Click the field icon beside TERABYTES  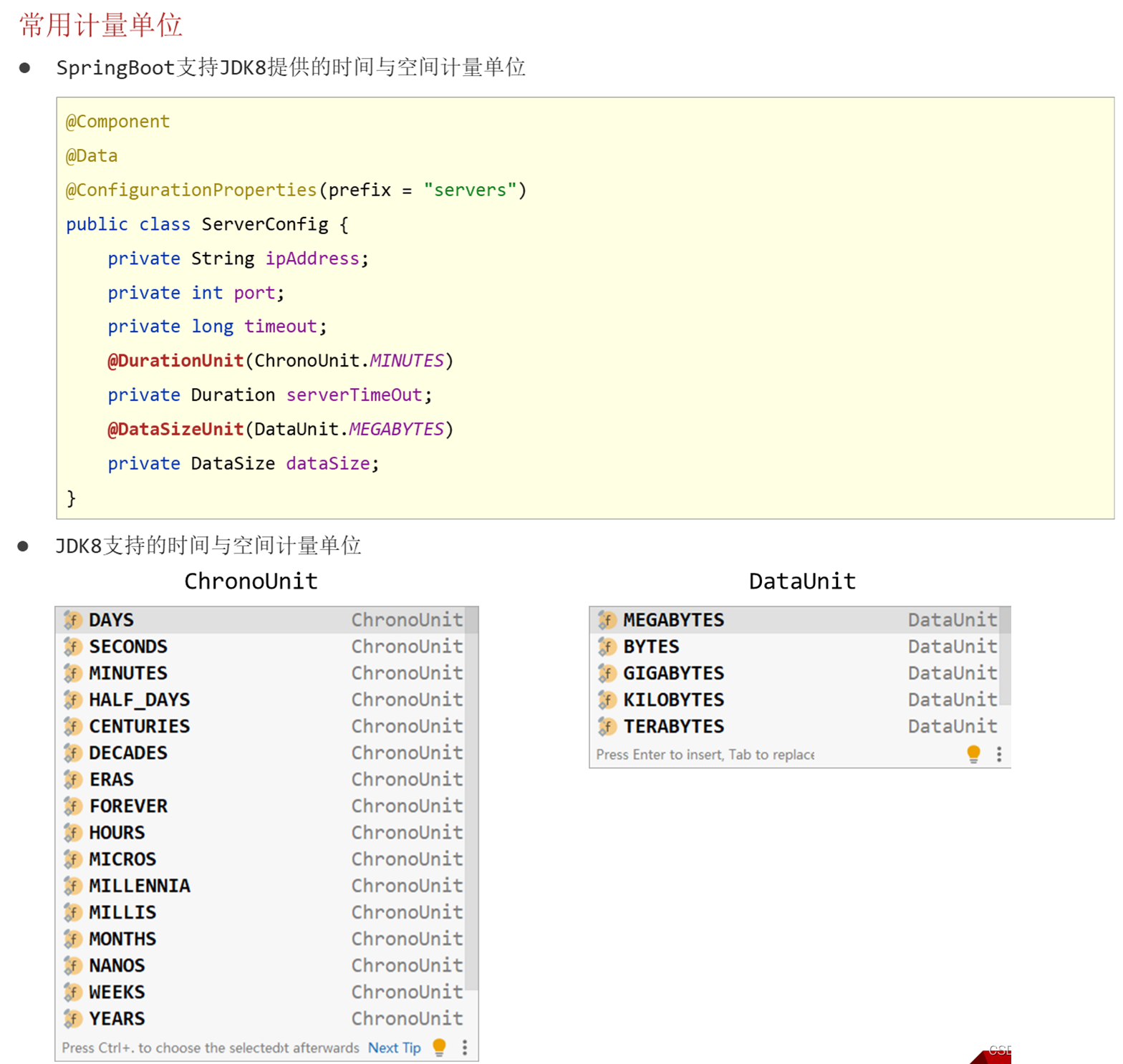[607, 725]
